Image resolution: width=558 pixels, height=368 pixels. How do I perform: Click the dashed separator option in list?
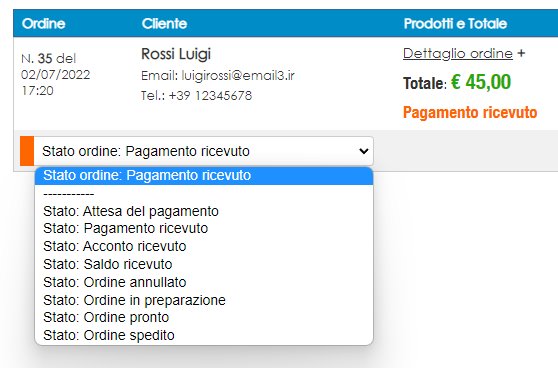204,194
